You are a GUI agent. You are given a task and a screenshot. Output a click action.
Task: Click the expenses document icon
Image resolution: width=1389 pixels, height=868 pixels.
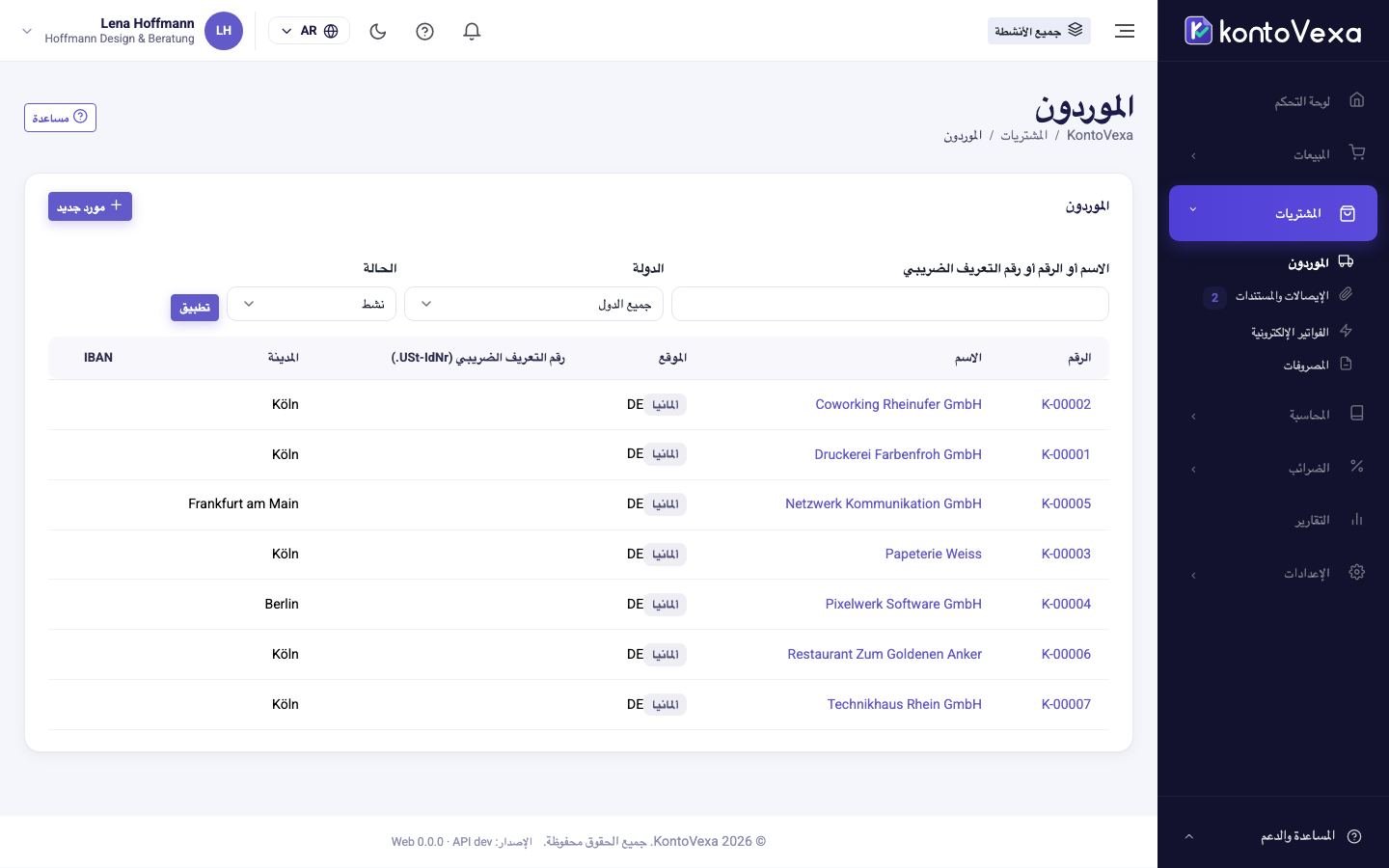pyautogui.click(x=1347, y=364)
